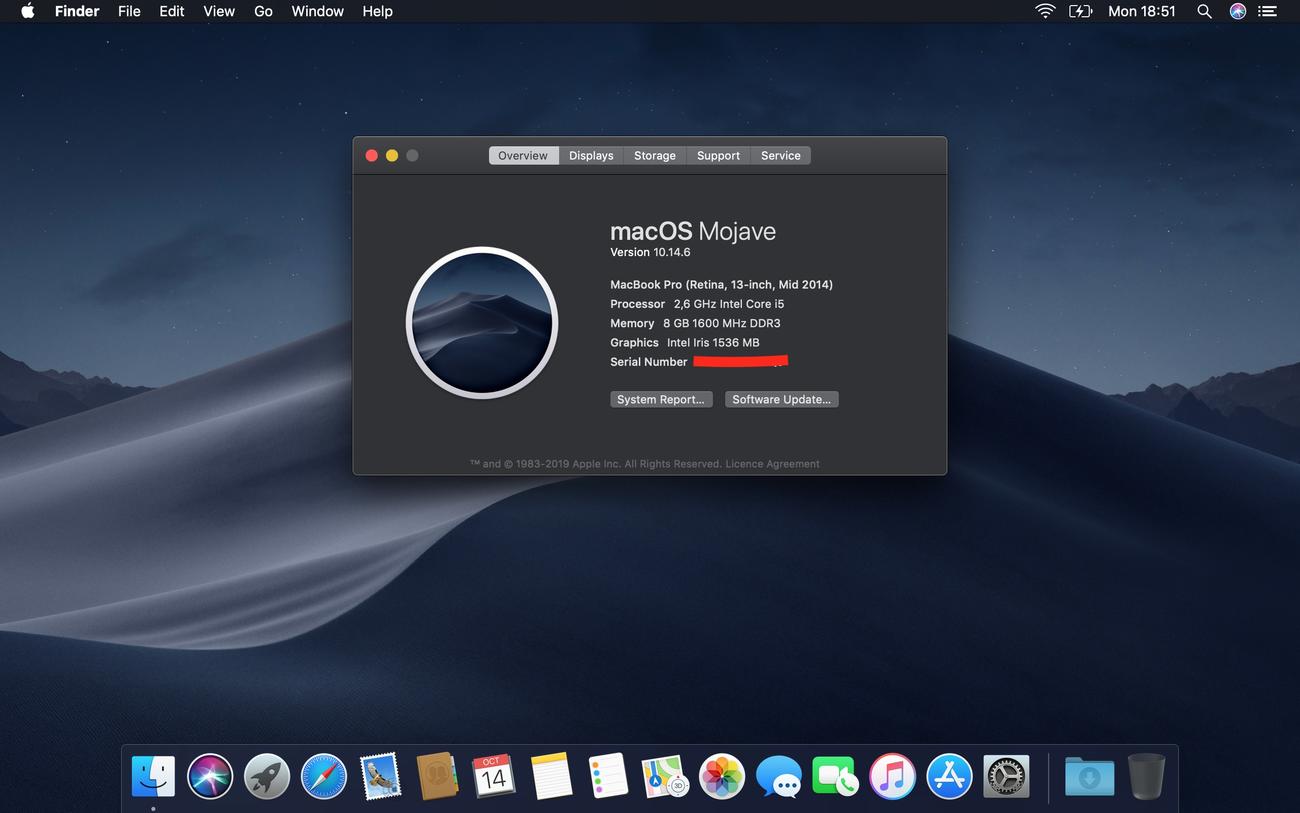Click the Wi-Fi status icon
This screenshot has height=813, width=1300.
[x=1045, y=11]
